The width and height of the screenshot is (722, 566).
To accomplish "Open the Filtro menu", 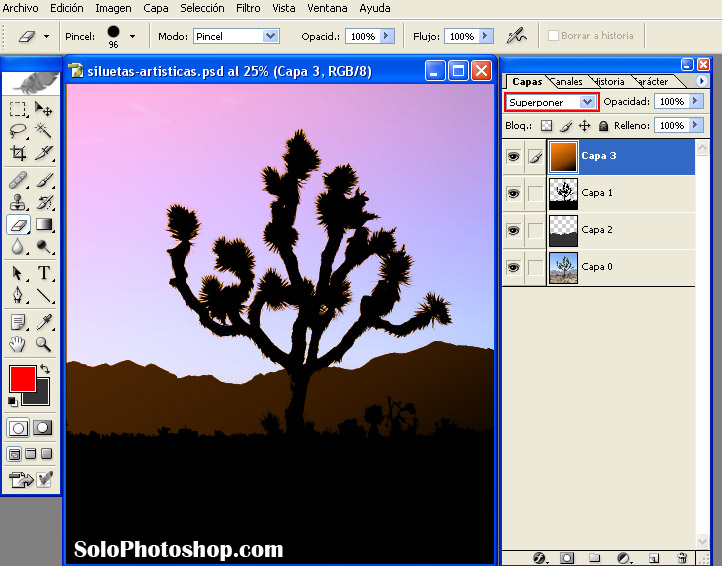I will pyautogui.click(x=248, y=8).
